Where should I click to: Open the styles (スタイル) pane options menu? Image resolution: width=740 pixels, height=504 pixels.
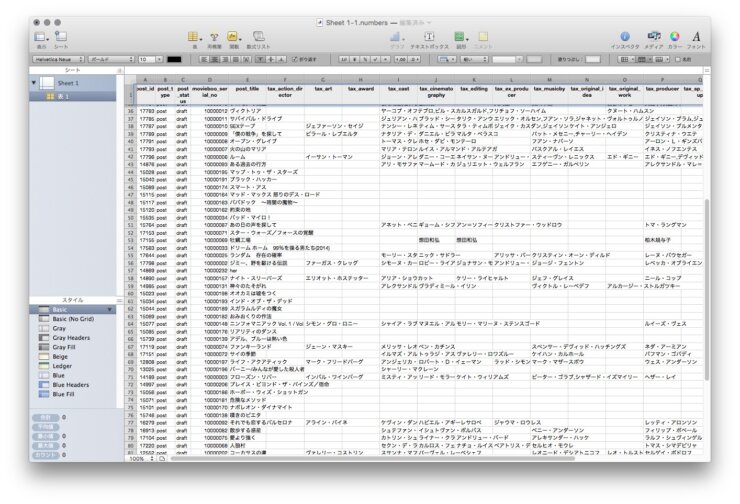(x=120, y=300)
